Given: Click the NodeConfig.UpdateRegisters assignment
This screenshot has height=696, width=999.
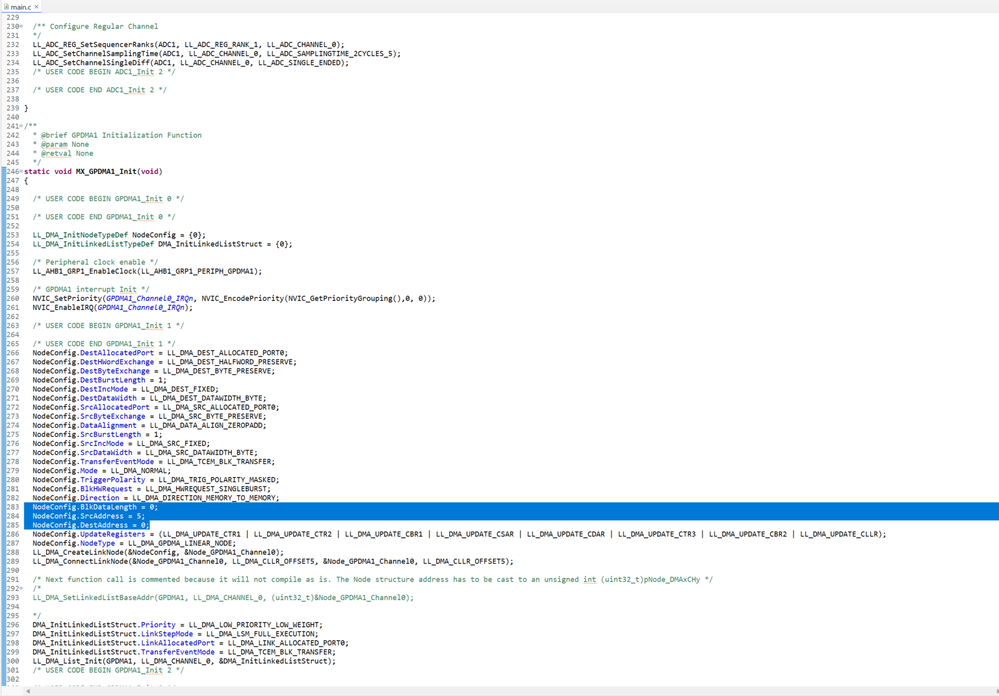Looking at the screenshot, I should [x=459, y=534].
